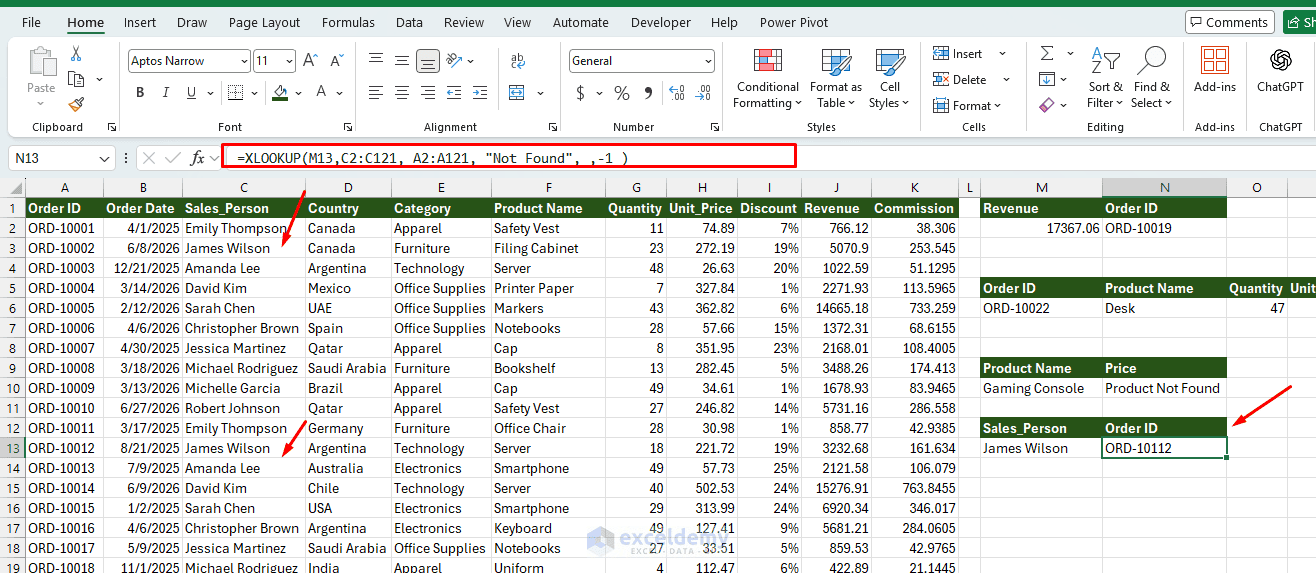This screenshot has height=573, width=1316.
Task: Apply Percent Style format
Action: tap(622, 93)
